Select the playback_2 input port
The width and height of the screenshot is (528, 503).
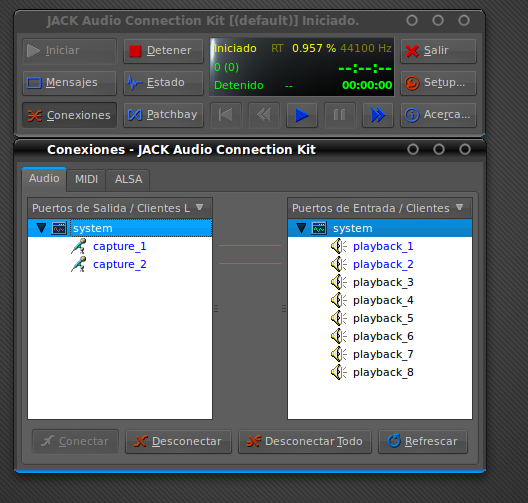point(383,265)
